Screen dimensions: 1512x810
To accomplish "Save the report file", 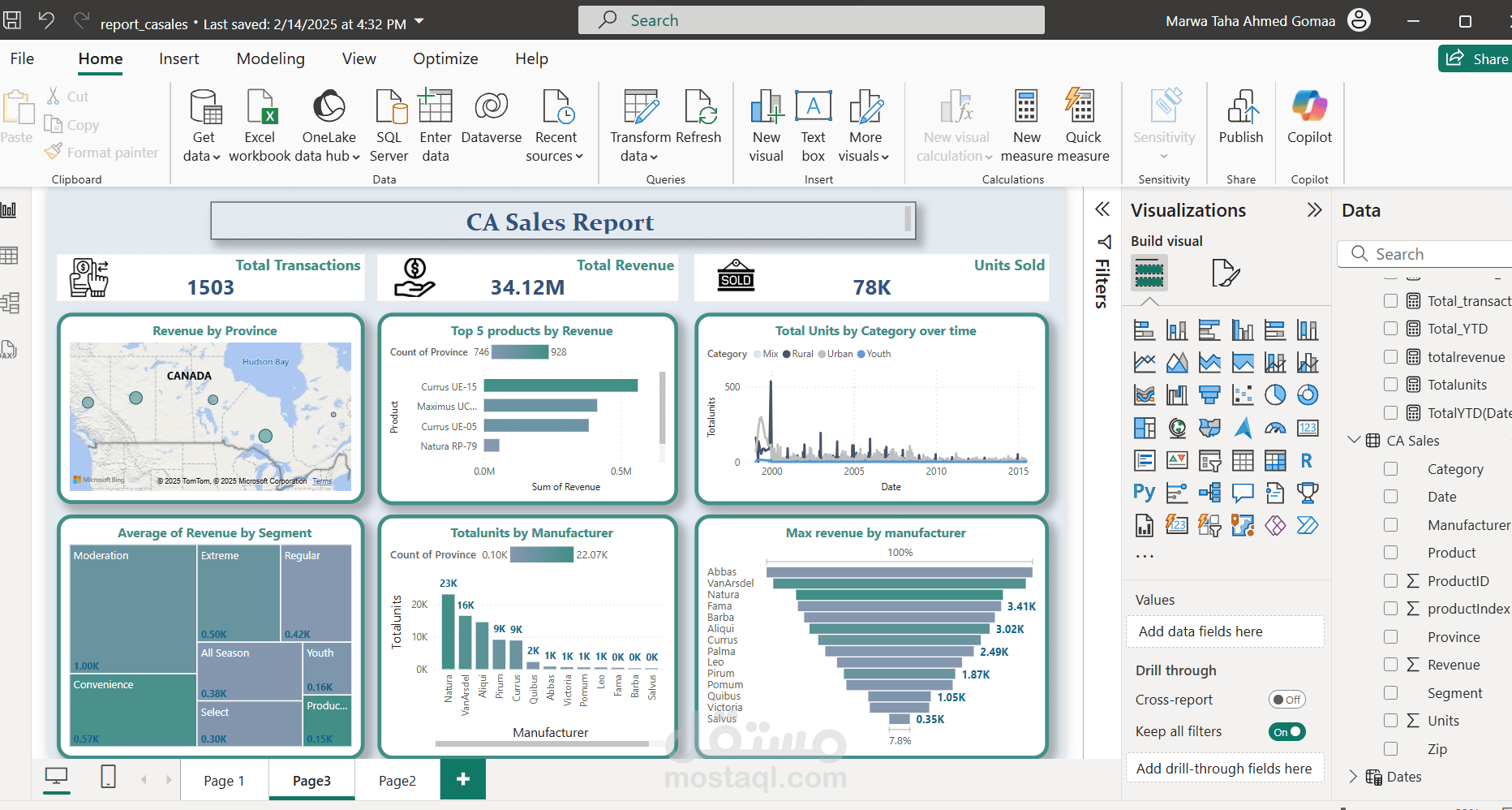I will point(12,20).
